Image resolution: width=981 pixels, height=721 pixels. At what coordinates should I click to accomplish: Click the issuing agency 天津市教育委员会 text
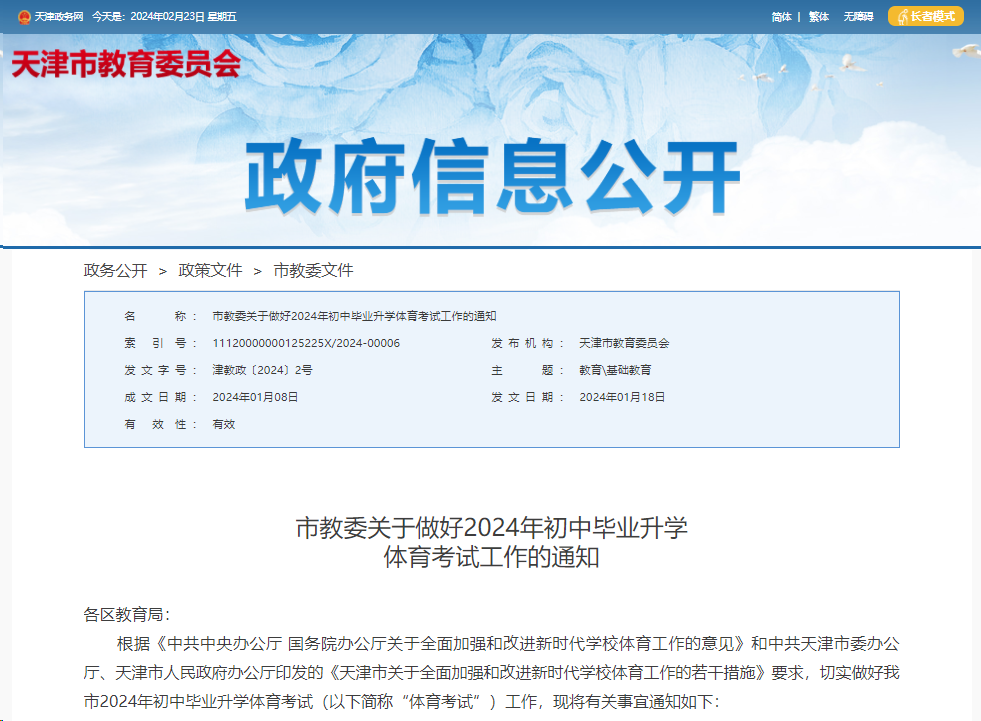pos(624,342)
